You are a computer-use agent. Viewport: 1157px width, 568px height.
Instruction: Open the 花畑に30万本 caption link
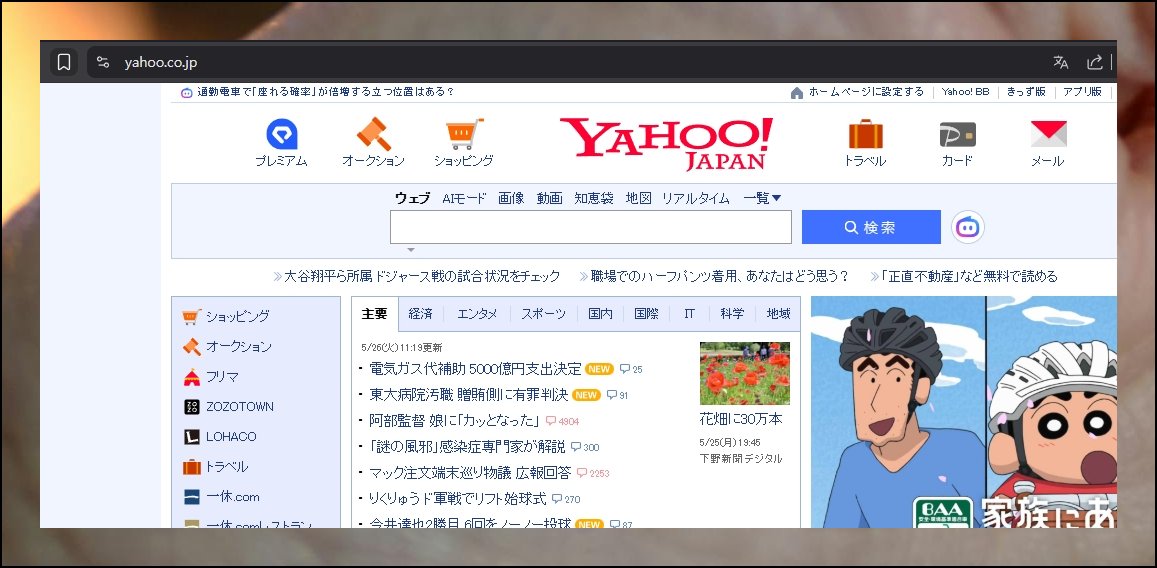tap(741, 419)
